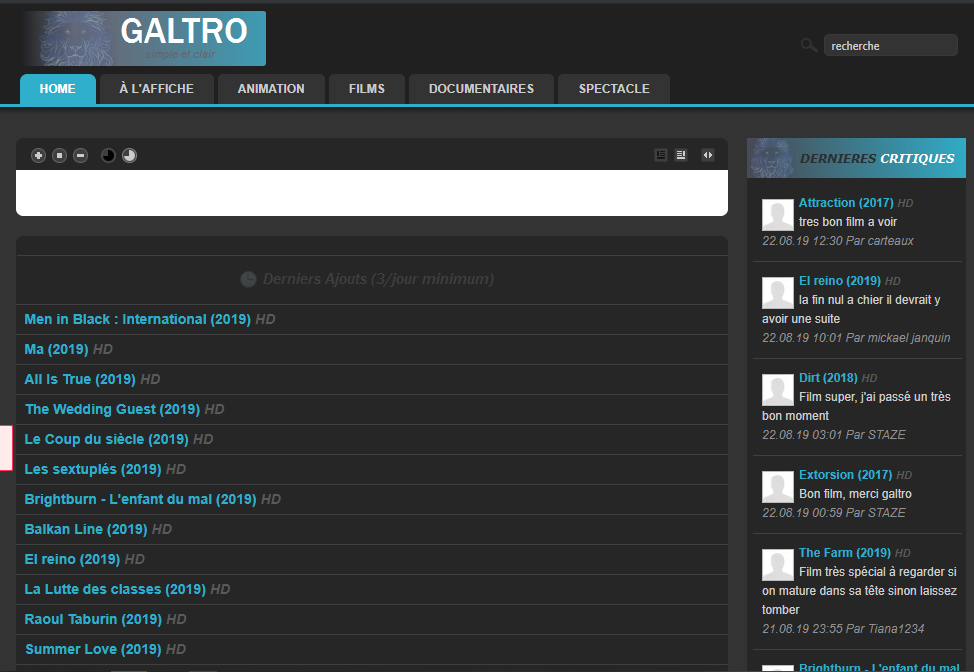Click the 'tres bon film a voir' comment
Image resolution: width=974 pixels, height=672 pixels.
pos(848,222)
